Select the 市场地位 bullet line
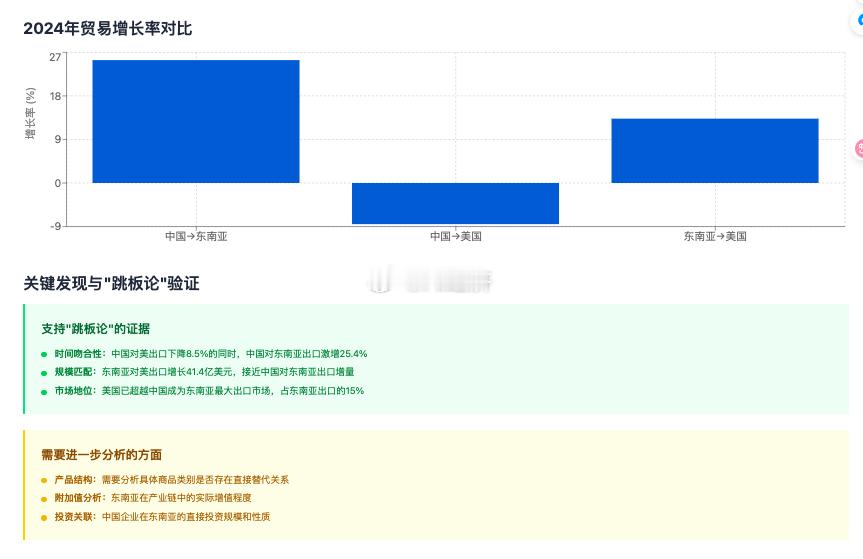 (203, 391)
